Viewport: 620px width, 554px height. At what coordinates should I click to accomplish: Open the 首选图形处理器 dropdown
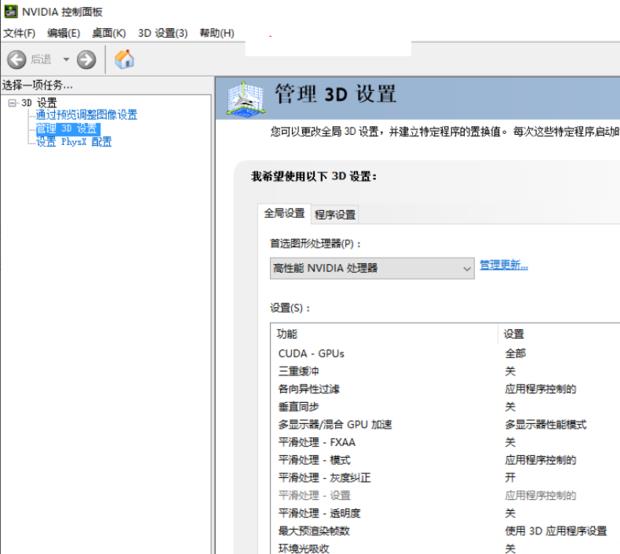click(x=372, y=268)
